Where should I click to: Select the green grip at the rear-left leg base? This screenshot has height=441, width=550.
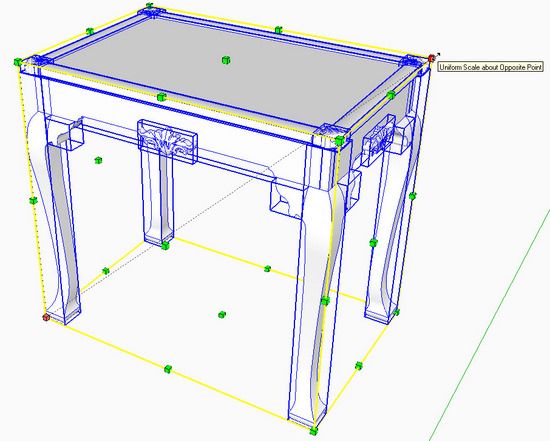point(165,245)
